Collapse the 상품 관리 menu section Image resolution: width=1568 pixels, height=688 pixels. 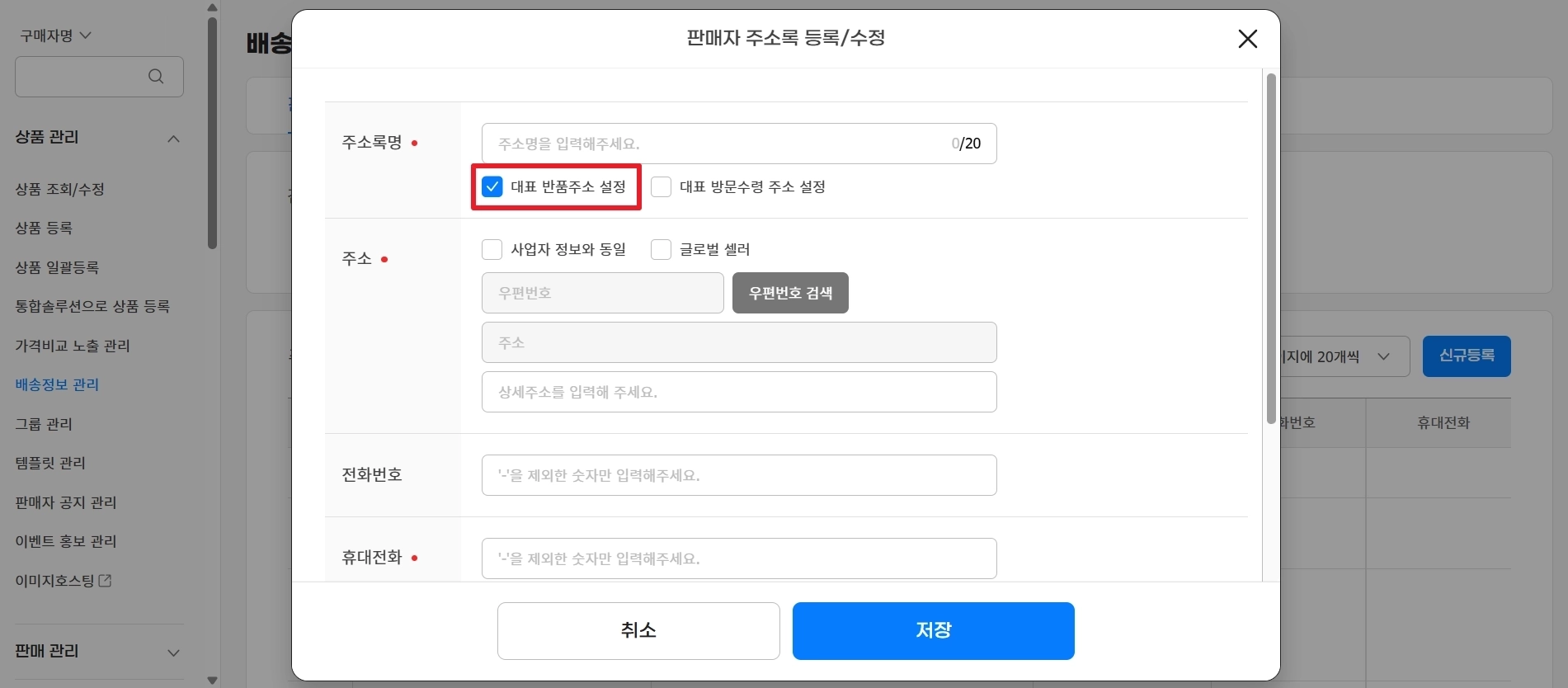coord(173,139)
